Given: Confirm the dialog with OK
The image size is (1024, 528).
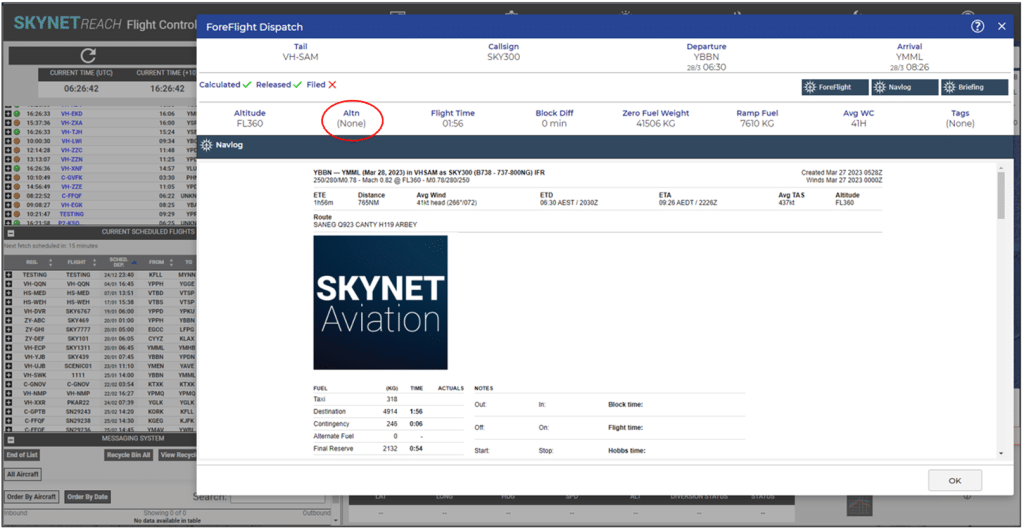Looking at the screenshot, I should pyautogui.click(x=955, y=480).
